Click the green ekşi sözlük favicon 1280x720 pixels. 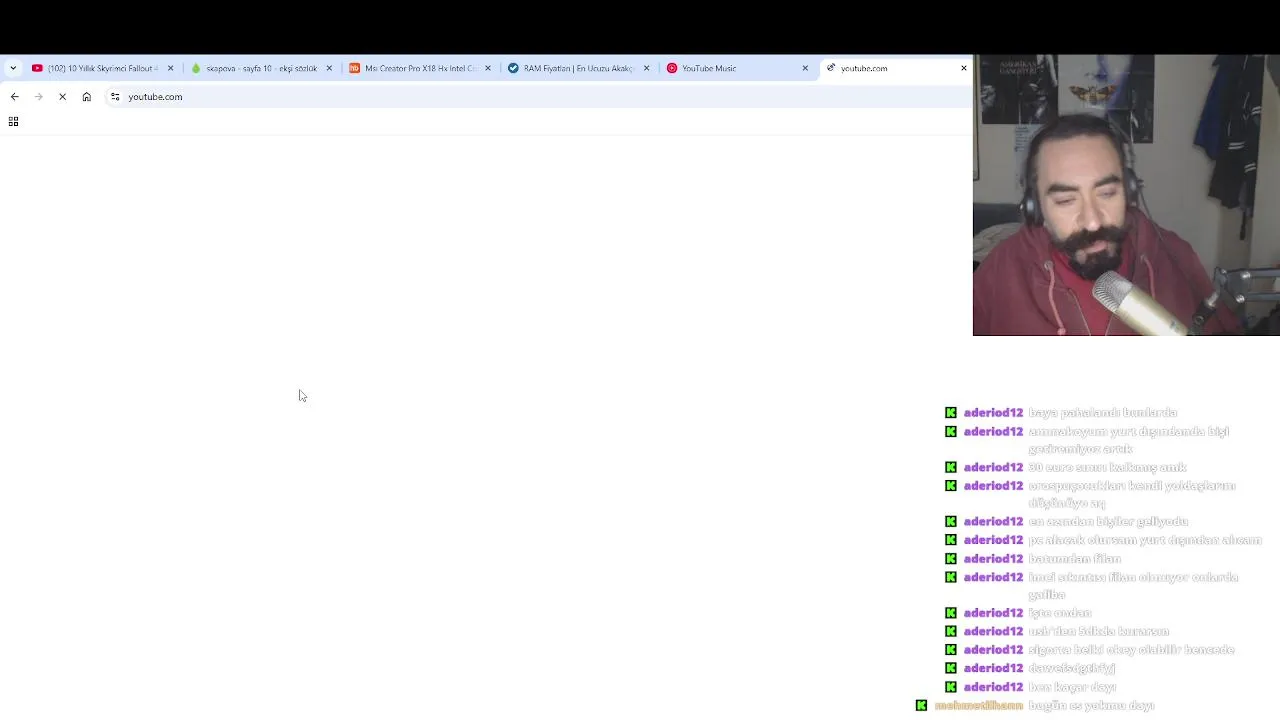[x=196, y=68]
